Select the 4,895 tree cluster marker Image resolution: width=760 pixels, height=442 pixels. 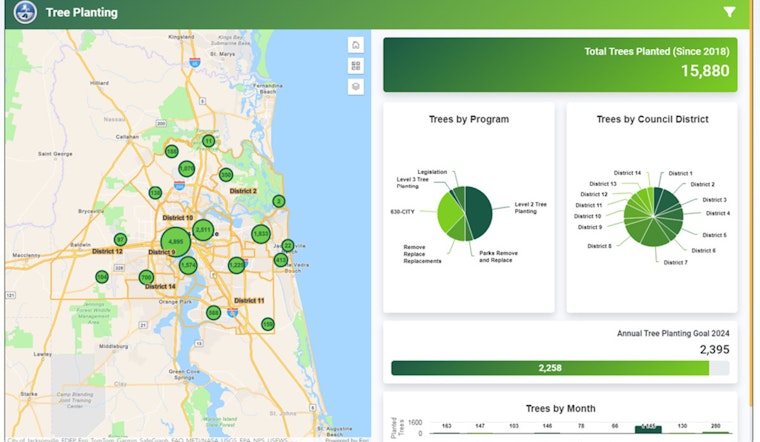(175, 241)
